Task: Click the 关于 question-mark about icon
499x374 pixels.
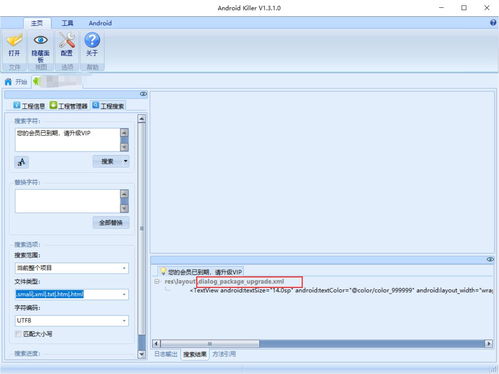Action: coord(92,40)
